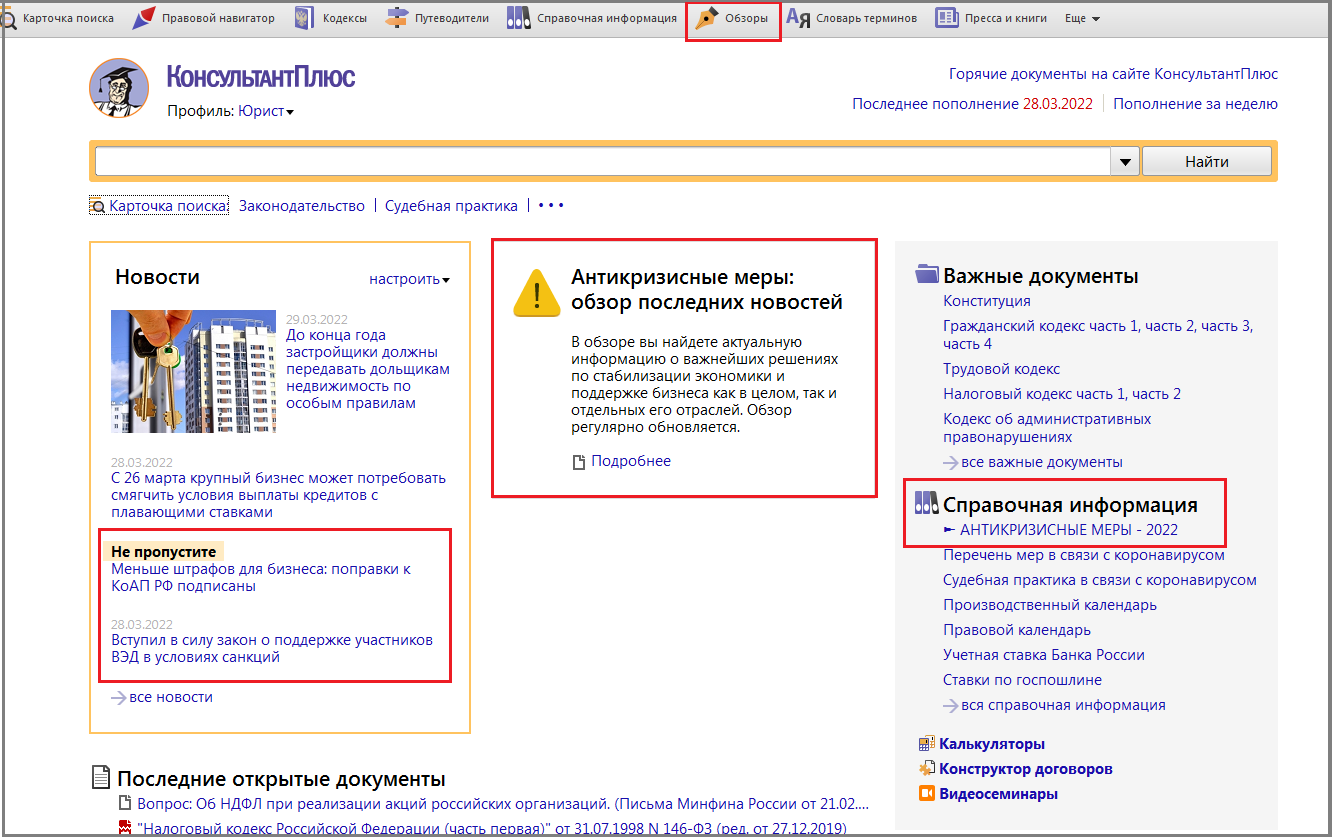
Task: Open Меньше штрафов для бизнеса news
Action: 261,577
